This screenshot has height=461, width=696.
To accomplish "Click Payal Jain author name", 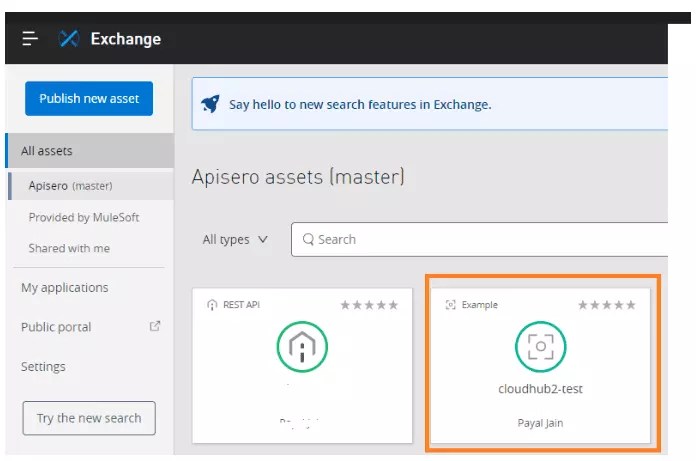I will coord(540,423).
